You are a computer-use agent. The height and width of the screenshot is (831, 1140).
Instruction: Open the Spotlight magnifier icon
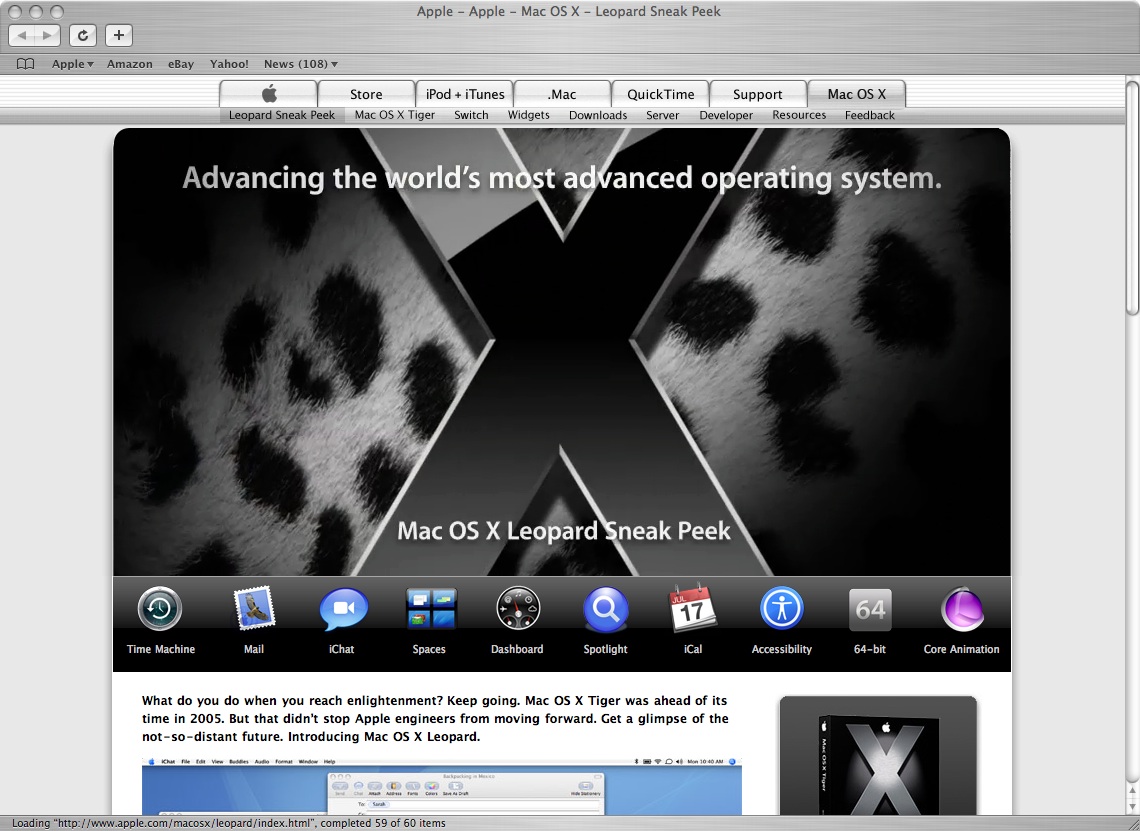point(606,609)
